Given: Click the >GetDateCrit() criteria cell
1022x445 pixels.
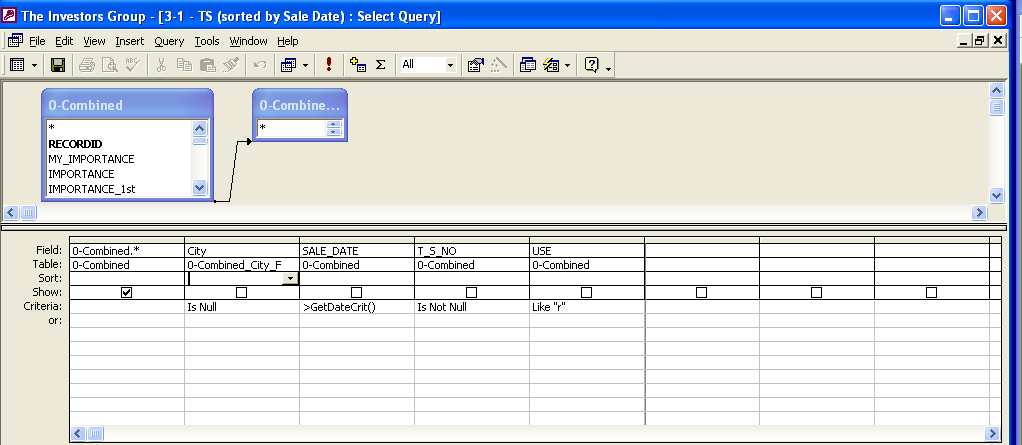Looking at the screenshot, I should (356, 307).
